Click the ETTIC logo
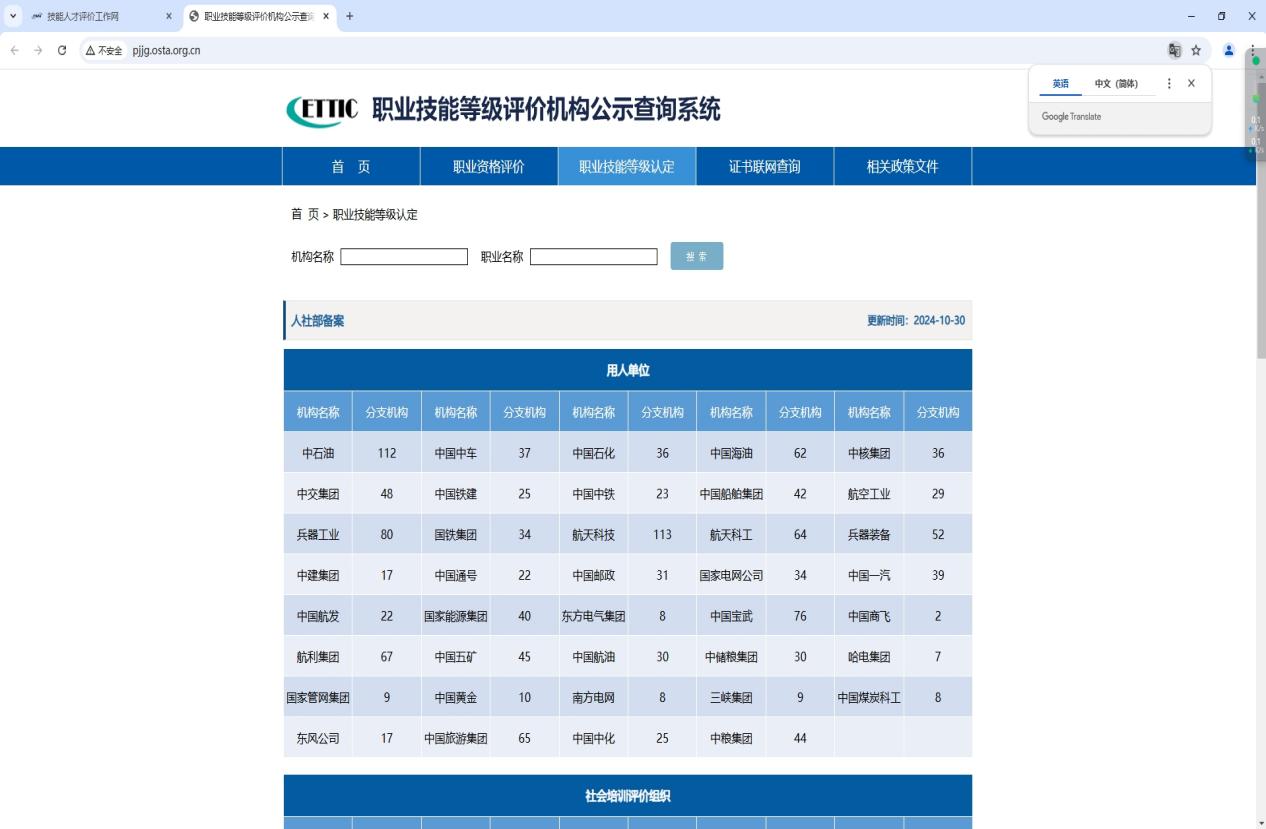Screen dimensions: 1266x829 click(322, 110)
